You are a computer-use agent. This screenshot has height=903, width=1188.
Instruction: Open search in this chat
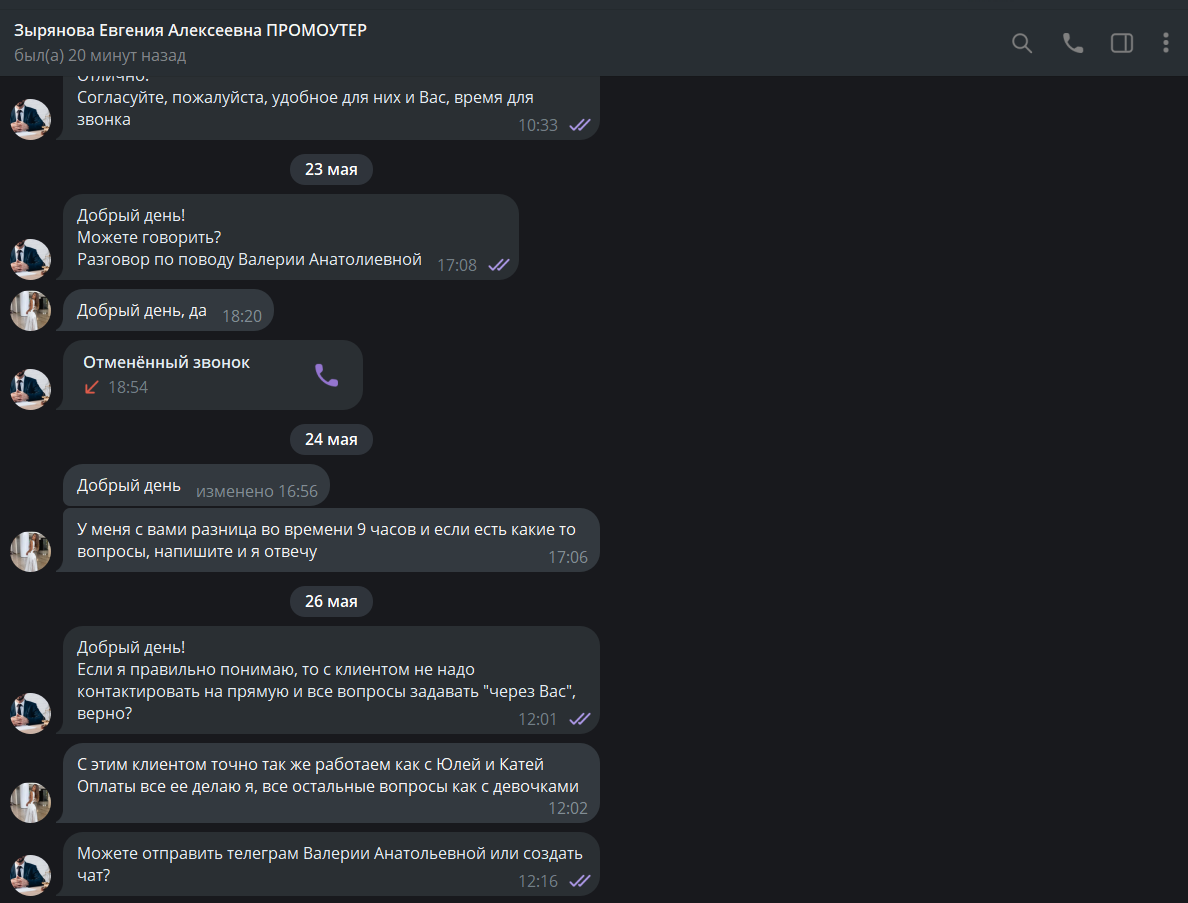click(1021, 43)
